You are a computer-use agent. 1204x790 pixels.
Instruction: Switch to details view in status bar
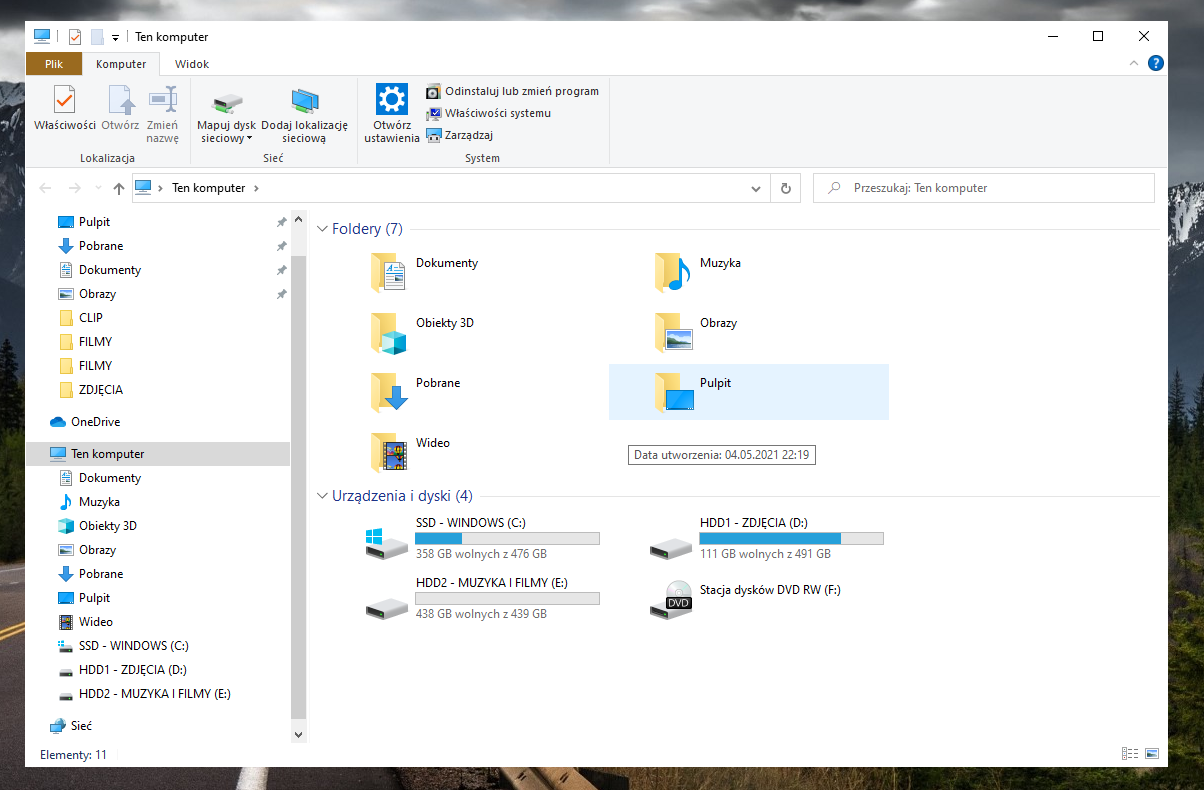coord(1130,754)
